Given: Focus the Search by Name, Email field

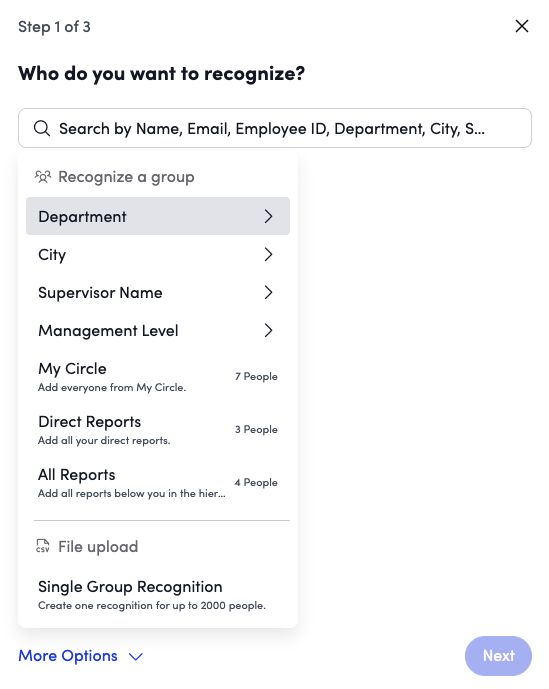Looking at the screenshot, I should click(x=275, y=128).
